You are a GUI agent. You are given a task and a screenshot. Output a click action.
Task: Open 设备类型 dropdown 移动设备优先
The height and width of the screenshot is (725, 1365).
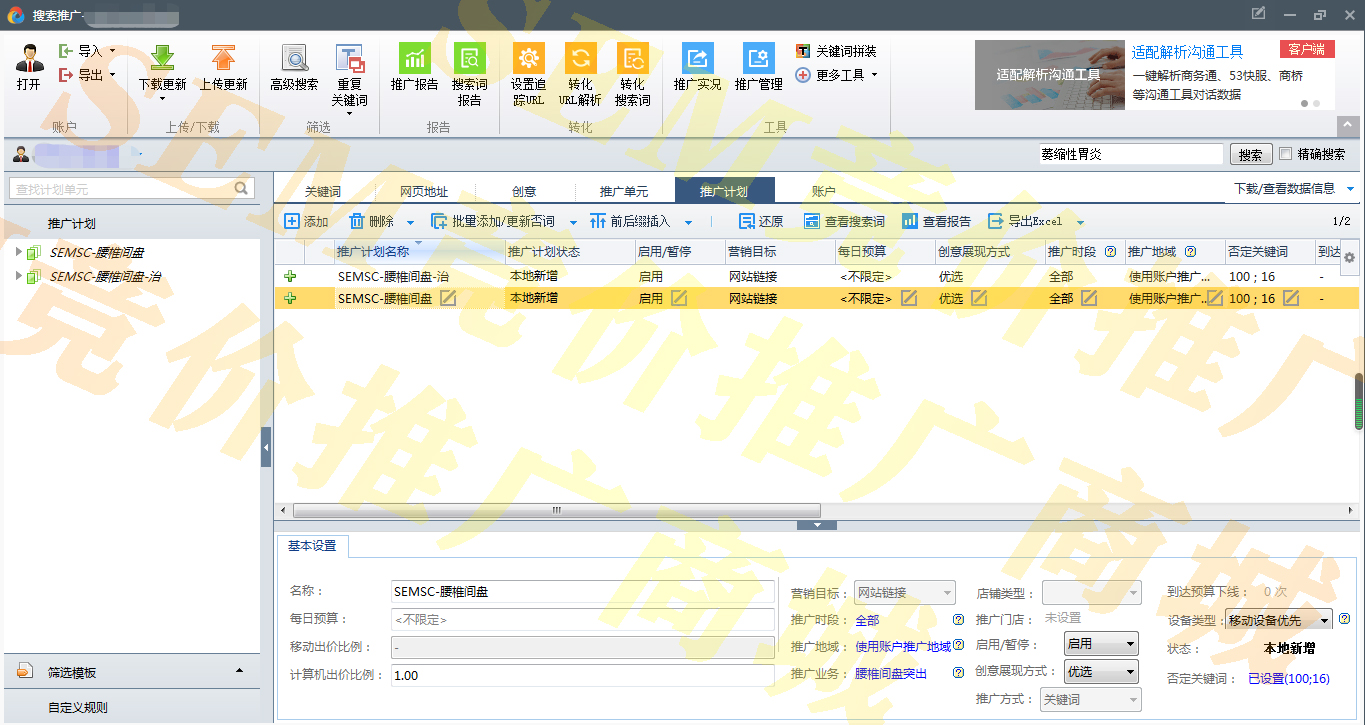(x=1279, y=620)
